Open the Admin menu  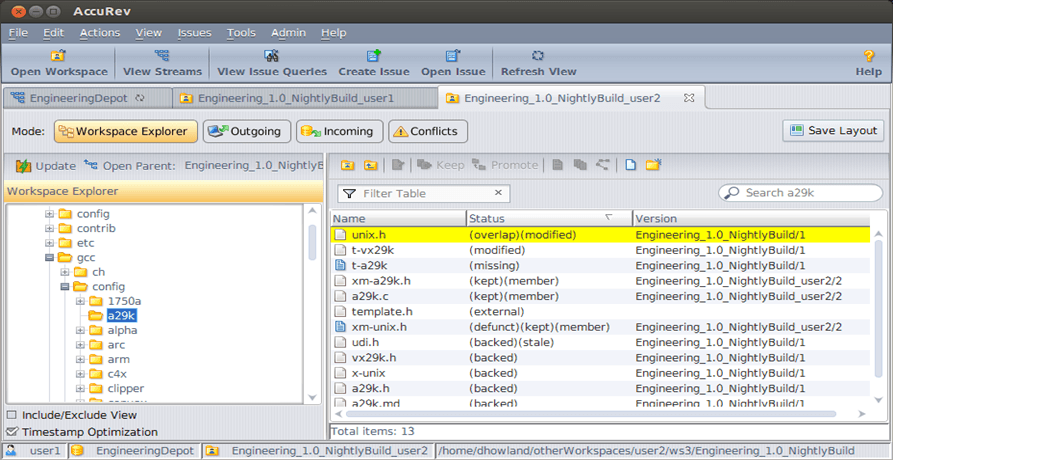288,32
